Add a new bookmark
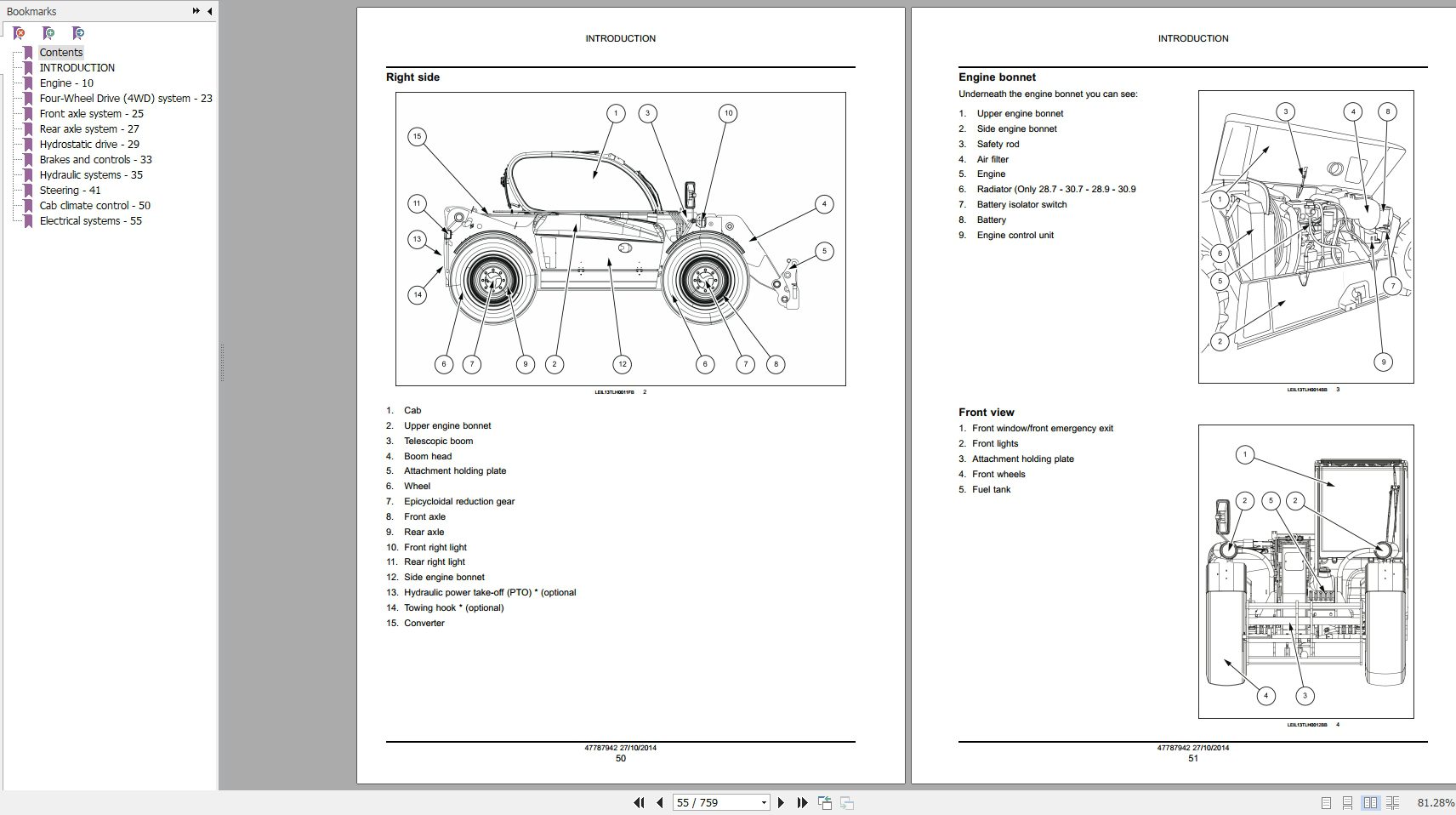The height and width of the screenshot is (815, 1456). pos(48,33)
